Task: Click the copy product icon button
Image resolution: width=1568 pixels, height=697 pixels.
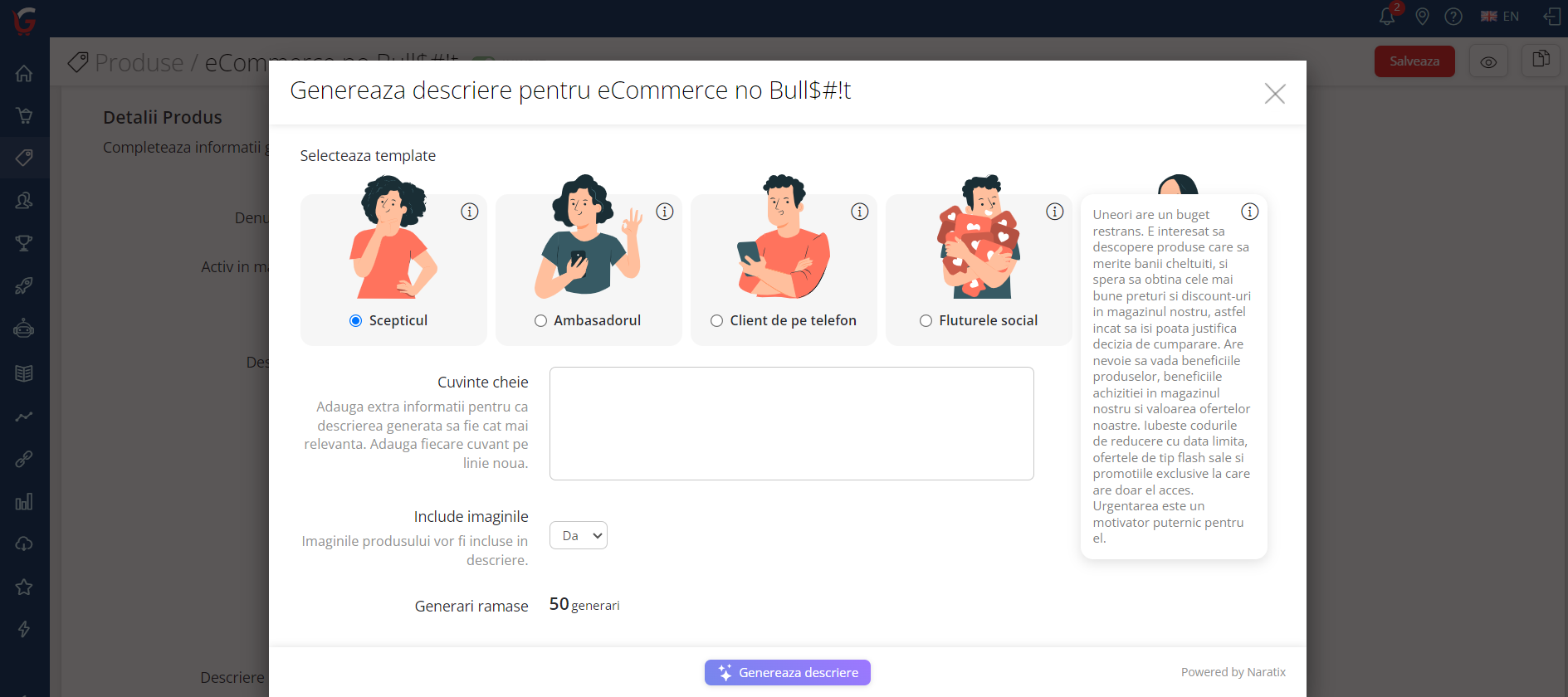Action: tap(1541, 61)
